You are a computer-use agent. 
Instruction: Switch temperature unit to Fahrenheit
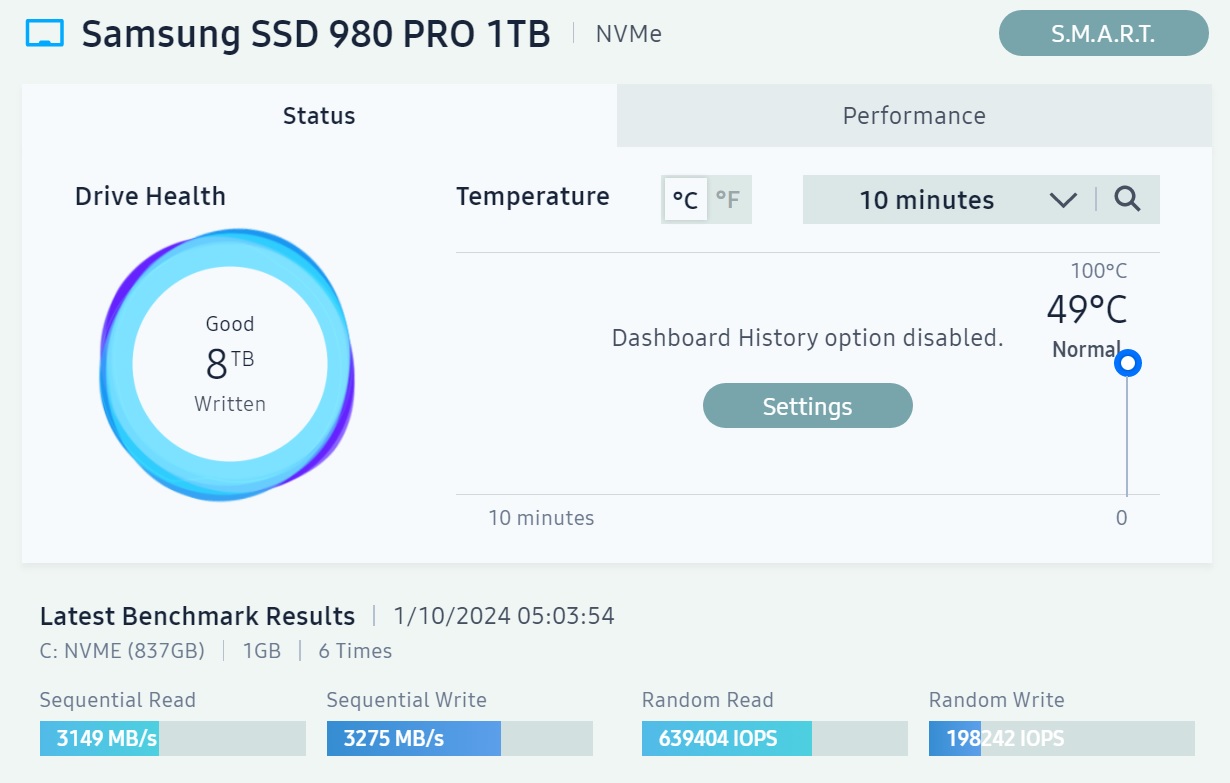[728, 200]
